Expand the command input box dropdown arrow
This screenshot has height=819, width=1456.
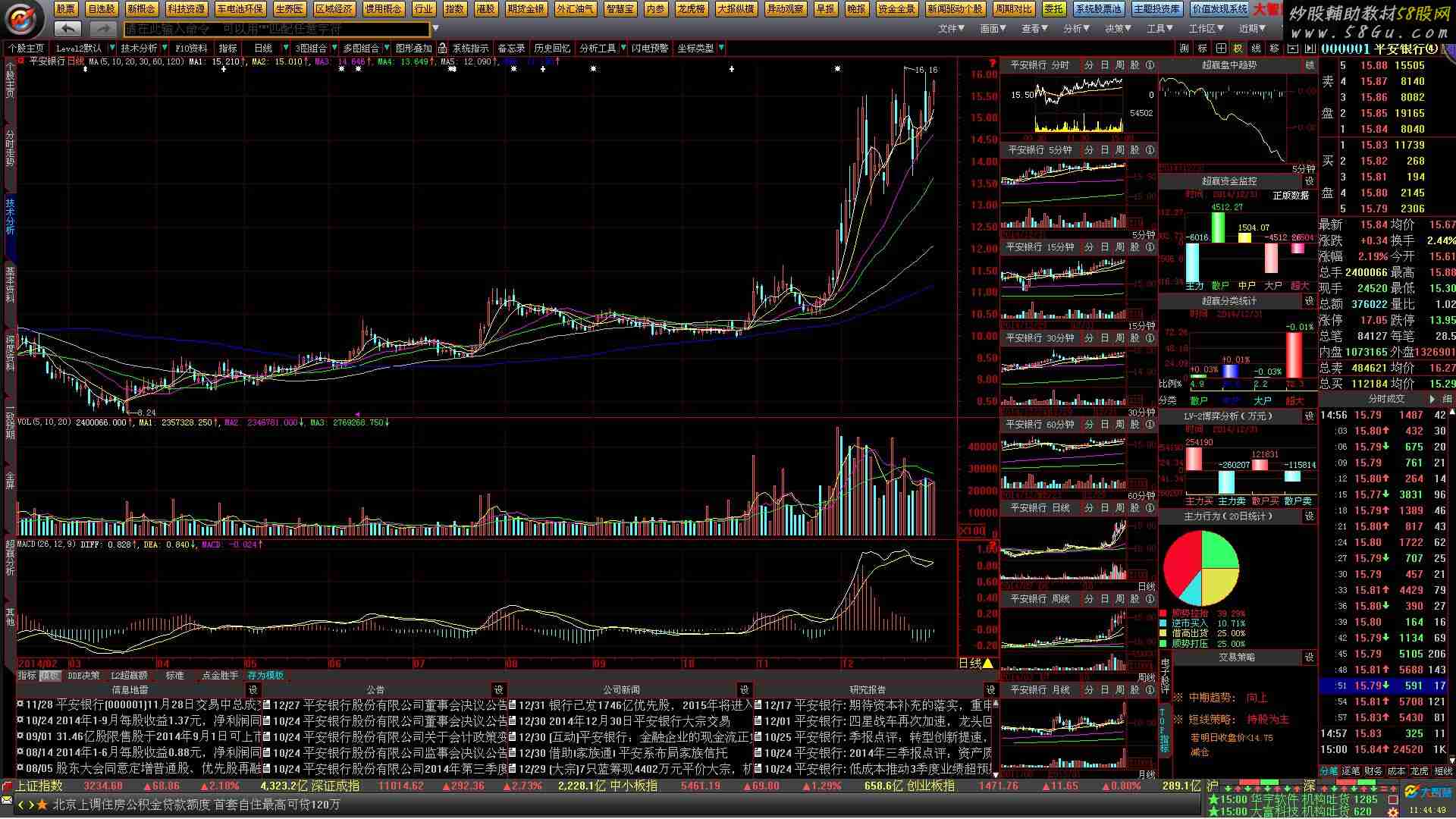coord(435,29)
